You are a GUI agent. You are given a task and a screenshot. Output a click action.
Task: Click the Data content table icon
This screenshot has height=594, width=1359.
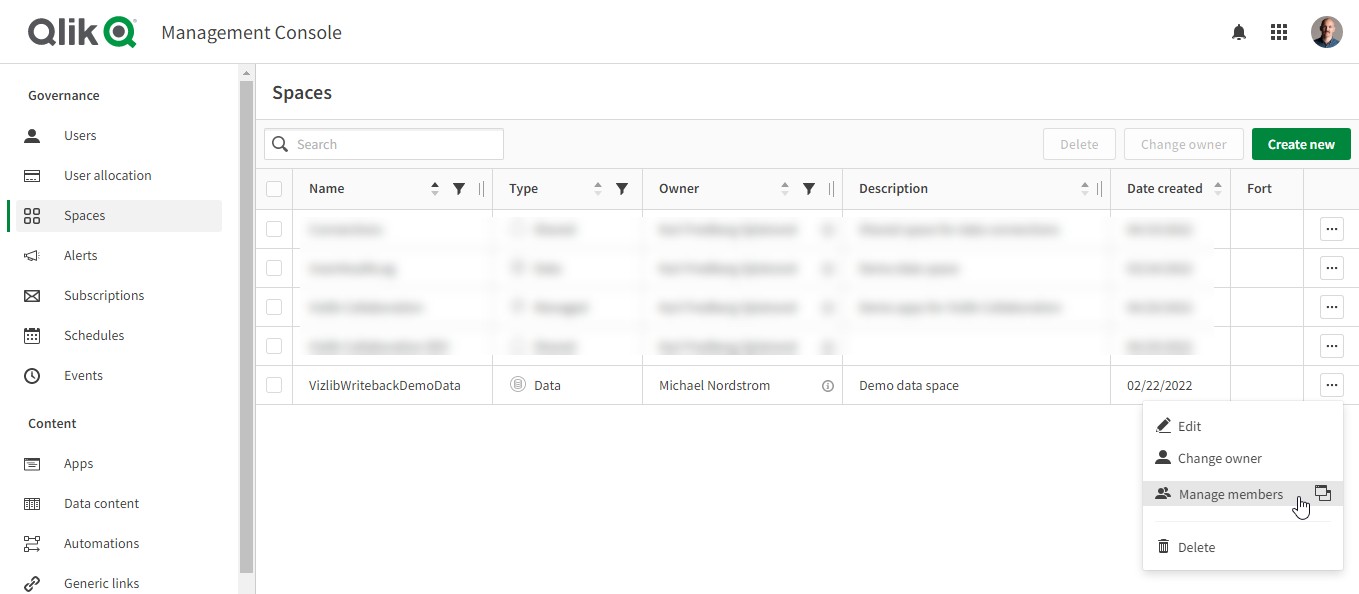click(32, 503)
